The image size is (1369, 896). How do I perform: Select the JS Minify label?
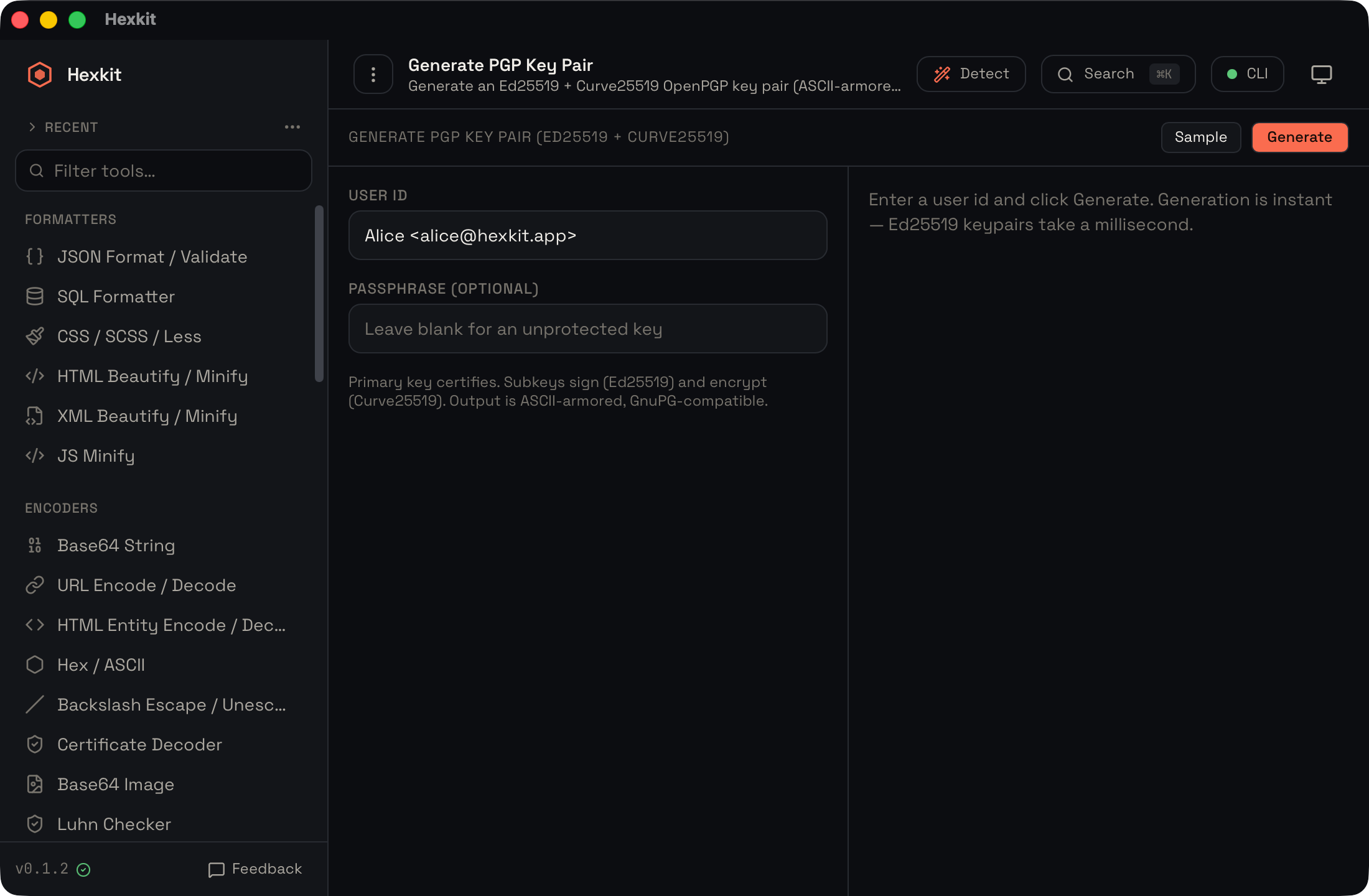click(x=96, y=455)
